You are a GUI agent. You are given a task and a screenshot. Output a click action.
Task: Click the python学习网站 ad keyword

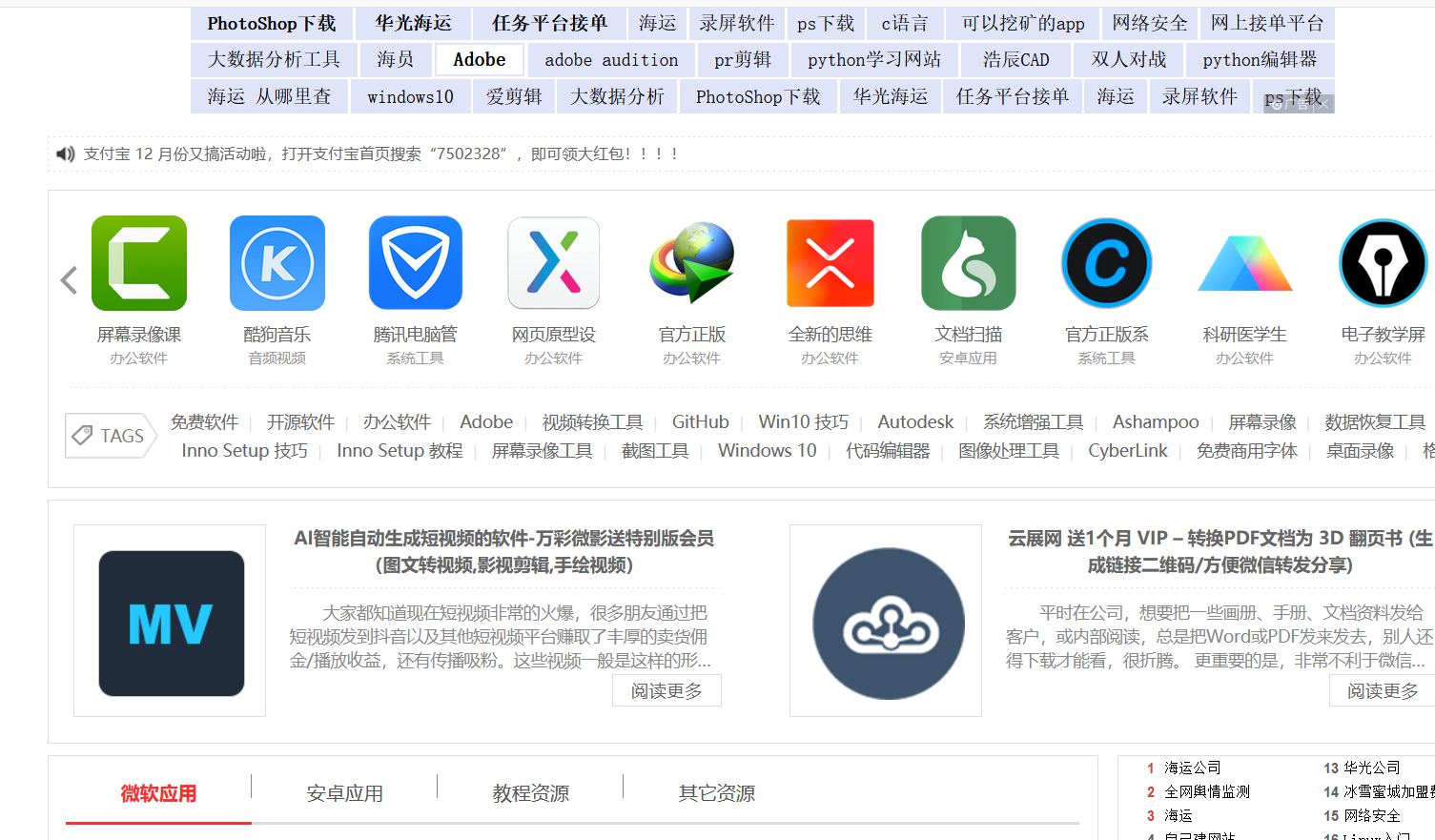(x=874, y=59)
